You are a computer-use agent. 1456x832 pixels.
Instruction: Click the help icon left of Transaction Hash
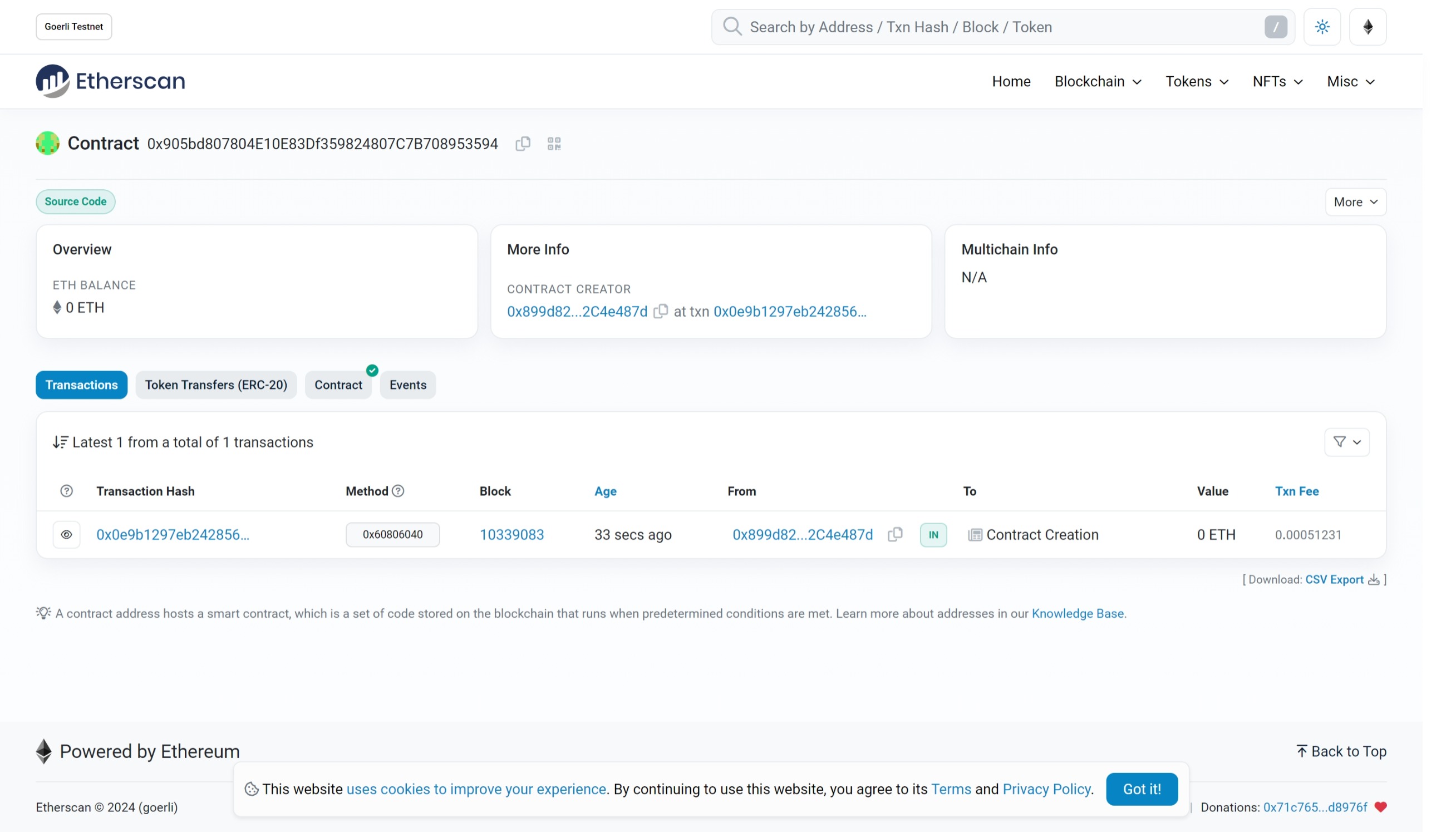(66, 491)
